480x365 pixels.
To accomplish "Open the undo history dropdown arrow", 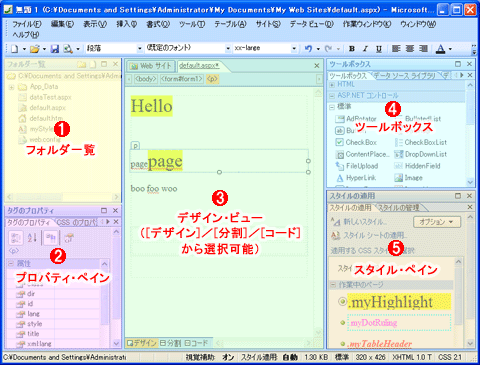I will [x=318, y=49].
